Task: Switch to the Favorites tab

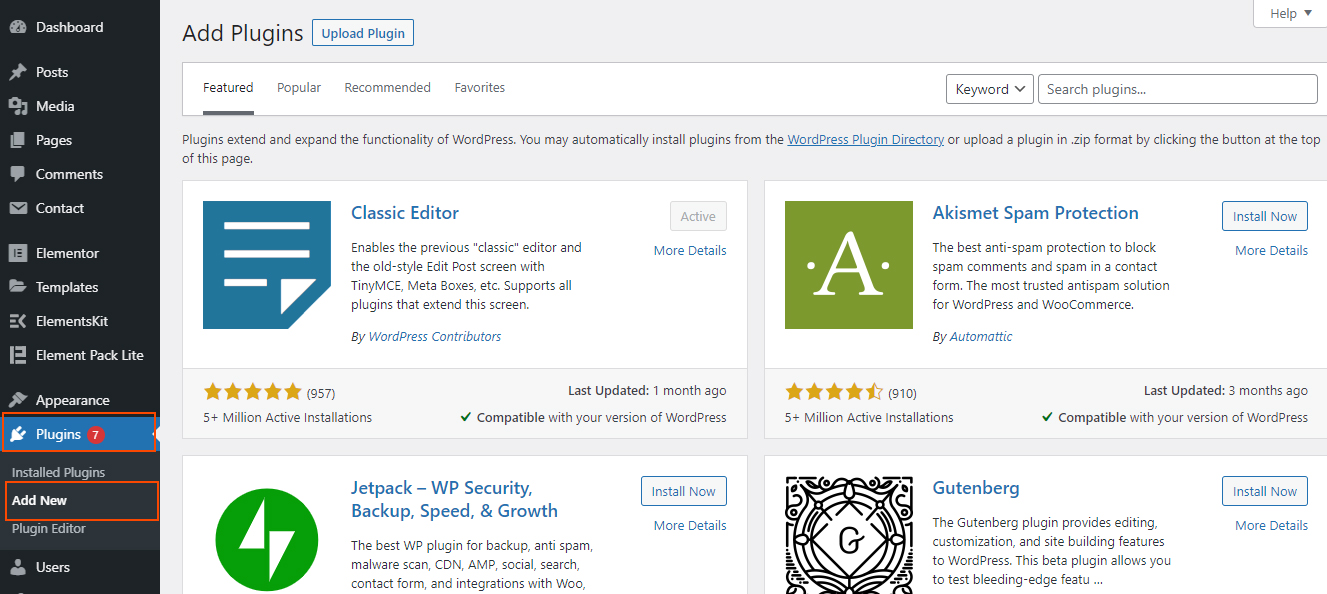Action: (480, 88)
